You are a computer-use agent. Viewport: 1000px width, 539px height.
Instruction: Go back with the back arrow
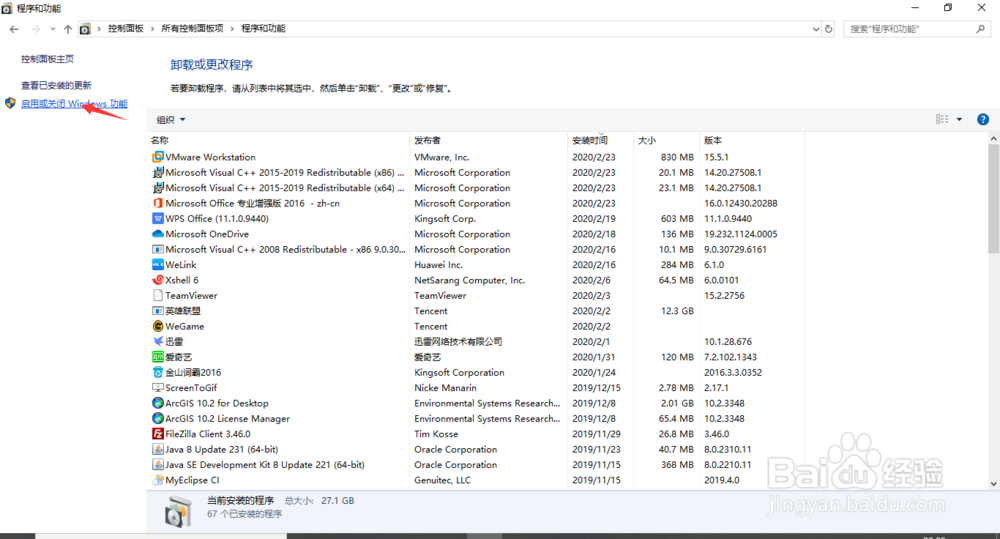pyautogui.click(x=14, y=29)
